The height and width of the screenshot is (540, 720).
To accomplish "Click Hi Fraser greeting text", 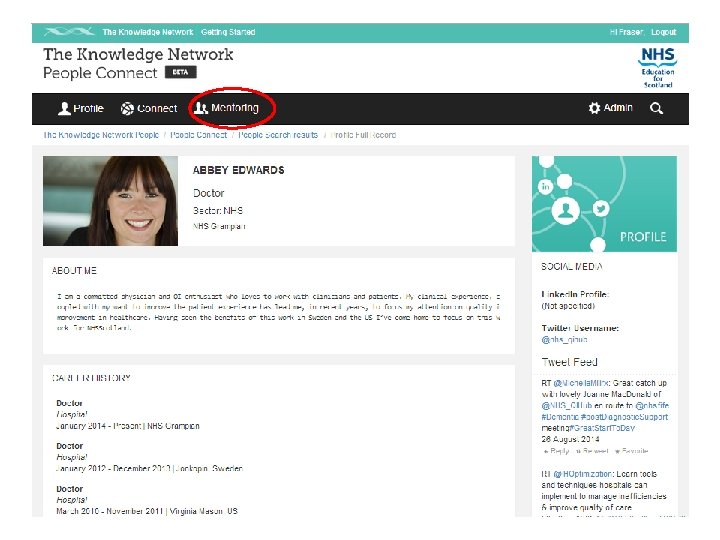I will [627, 32].
